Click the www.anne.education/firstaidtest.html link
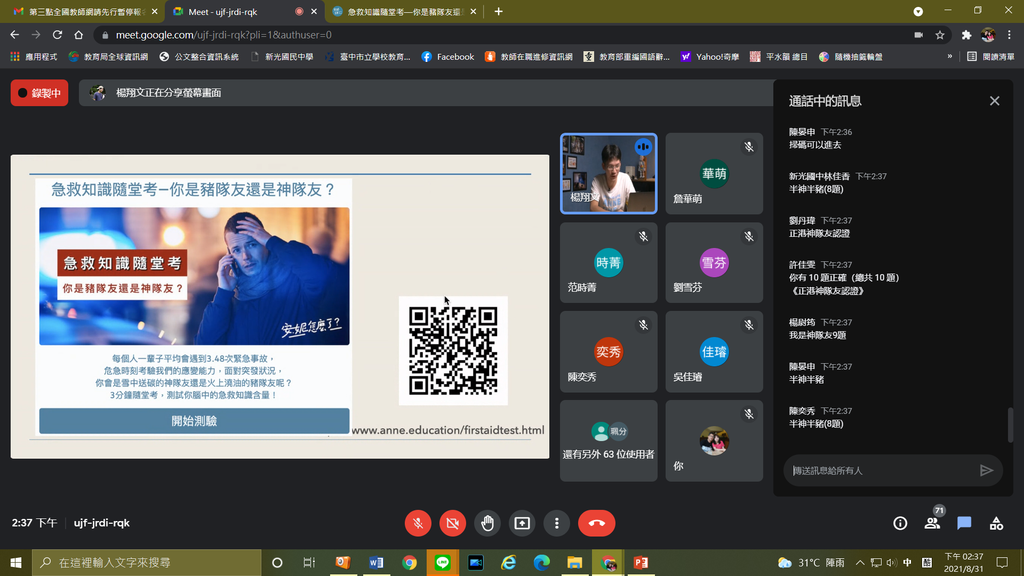 tap(447, 430)
